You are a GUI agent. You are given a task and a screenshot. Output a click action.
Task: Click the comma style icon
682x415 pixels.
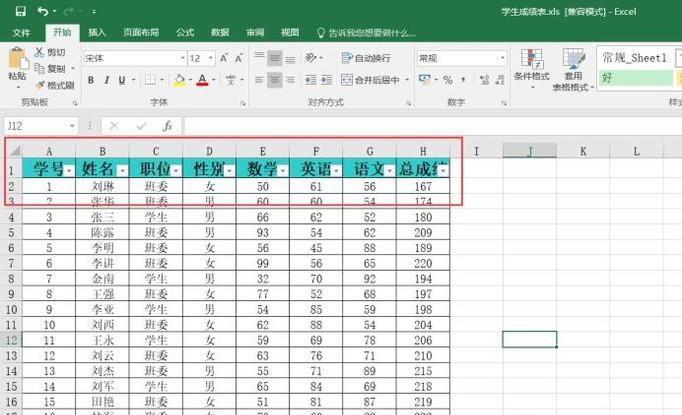tap(463, 80)
